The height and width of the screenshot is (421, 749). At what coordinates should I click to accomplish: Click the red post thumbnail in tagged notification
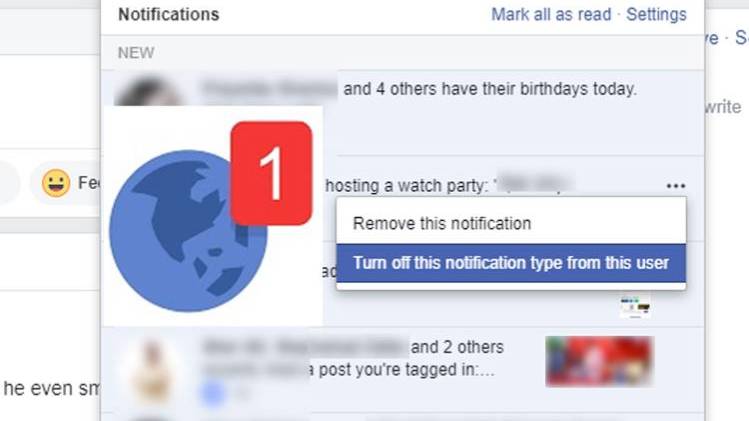point(599,361)
